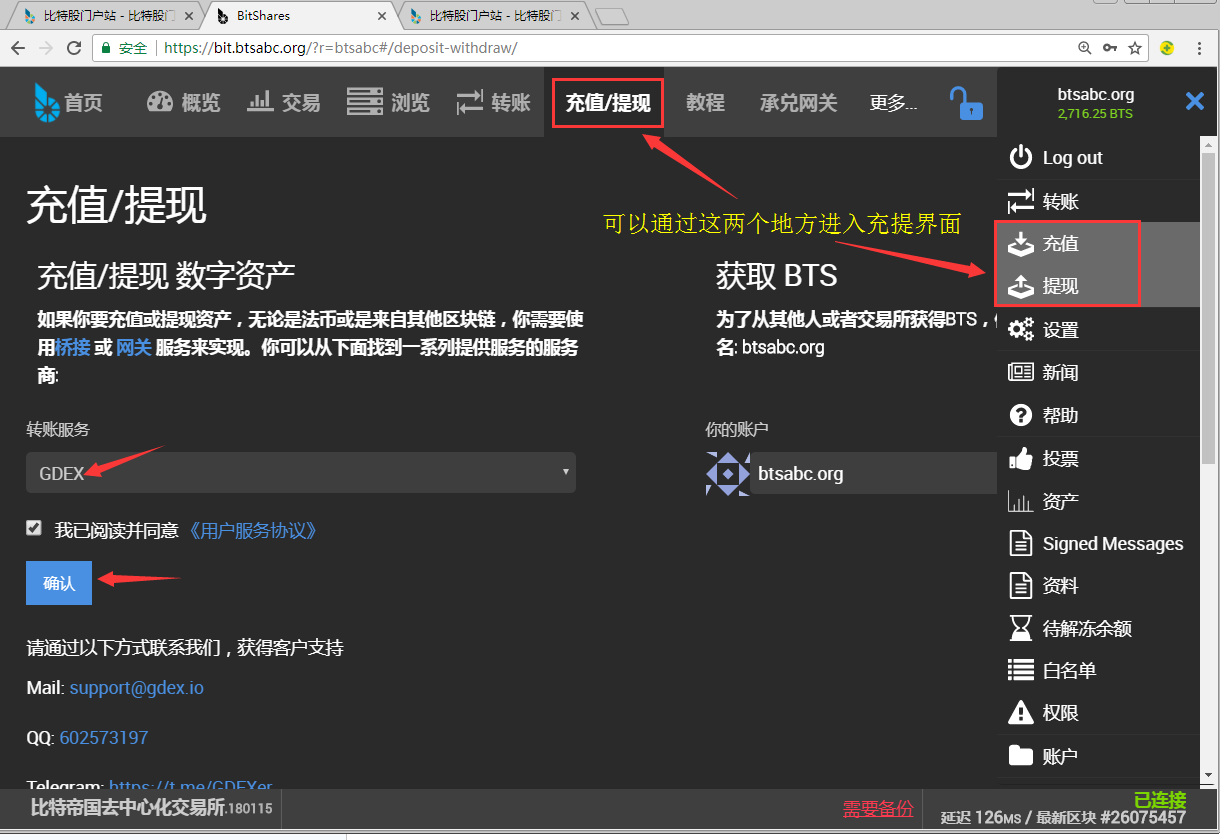
Task: Click the btsabc.org account name field
Action: pos(873,473)
